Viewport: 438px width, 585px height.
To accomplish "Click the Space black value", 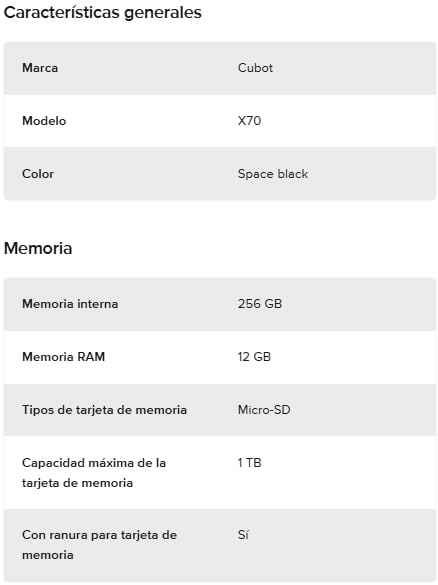I will point(273,174).
